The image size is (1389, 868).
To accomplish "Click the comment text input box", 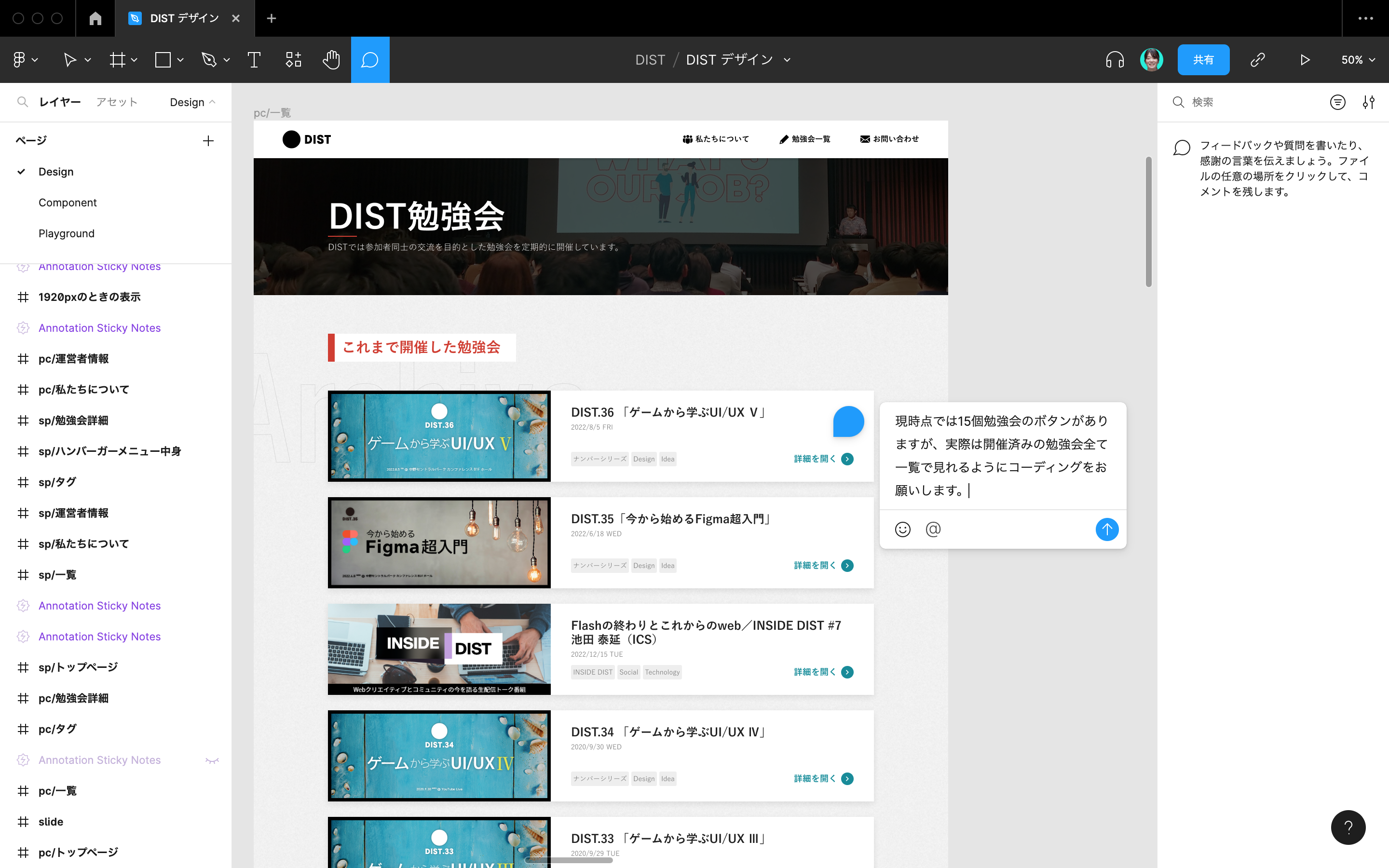I will click(x=1002, y=456).
